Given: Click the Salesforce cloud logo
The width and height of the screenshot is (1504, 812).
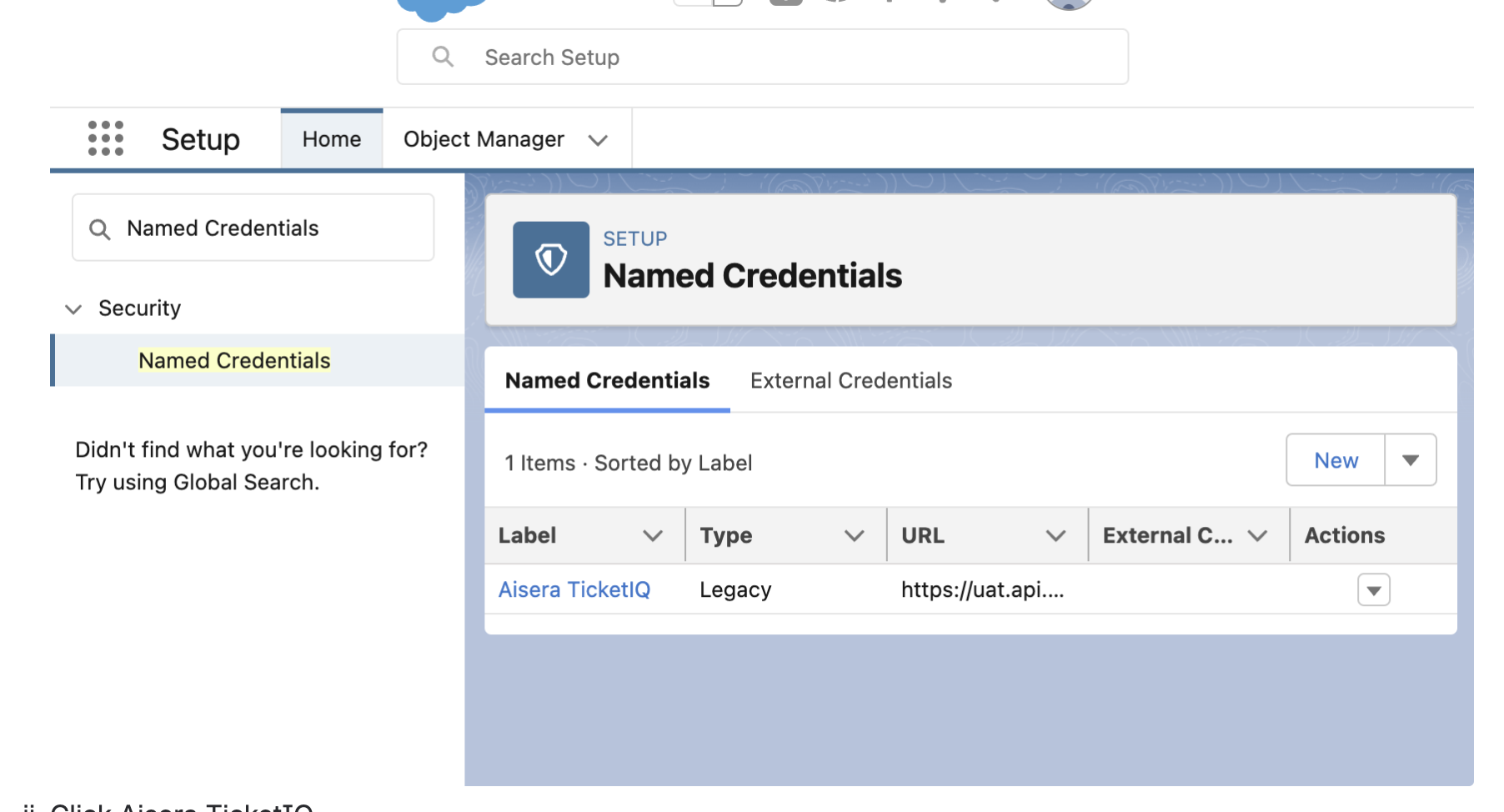Looking at the screenshot, I should (440, 4).
